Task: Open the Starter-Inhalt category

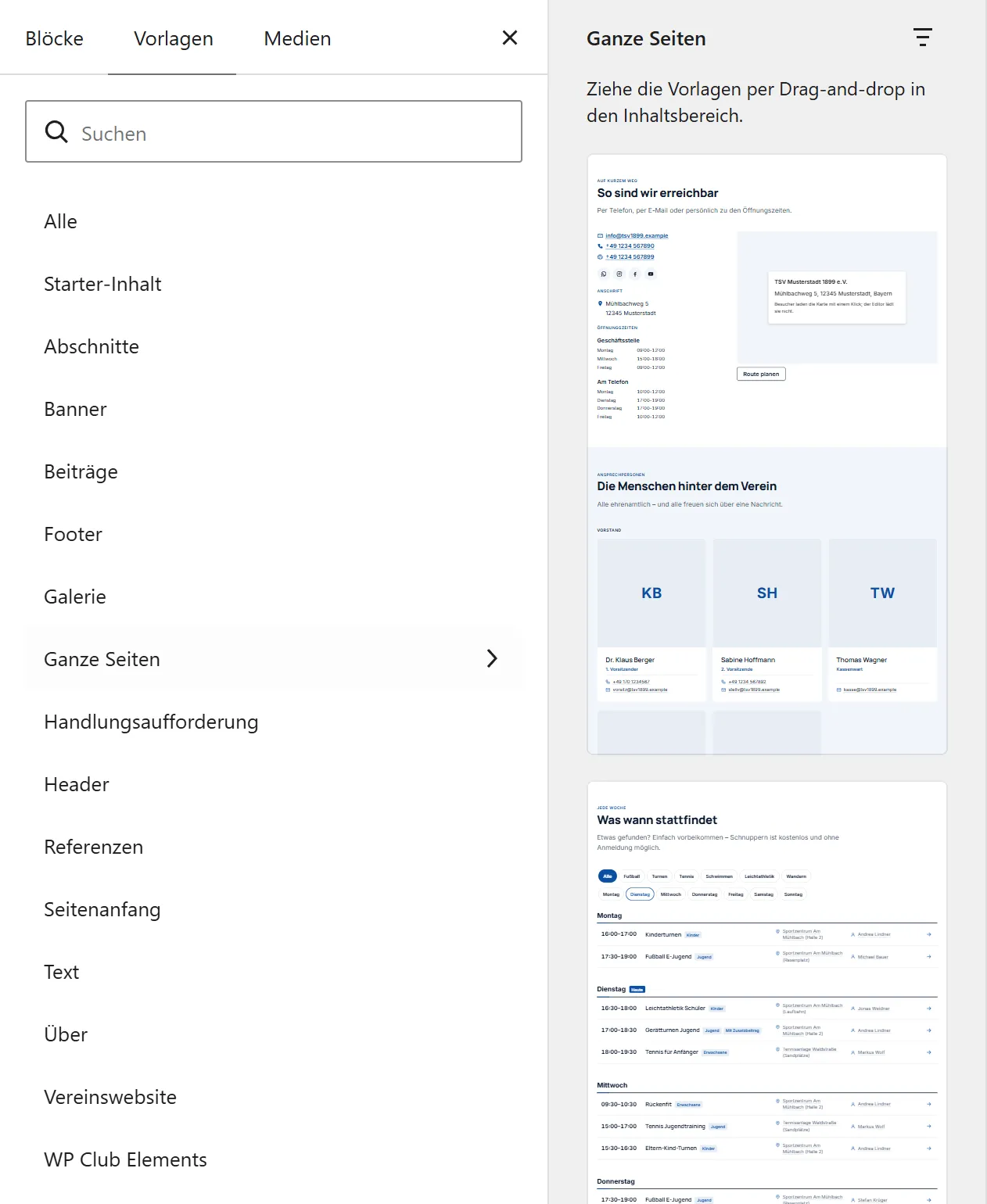Action: coord(274,284)
